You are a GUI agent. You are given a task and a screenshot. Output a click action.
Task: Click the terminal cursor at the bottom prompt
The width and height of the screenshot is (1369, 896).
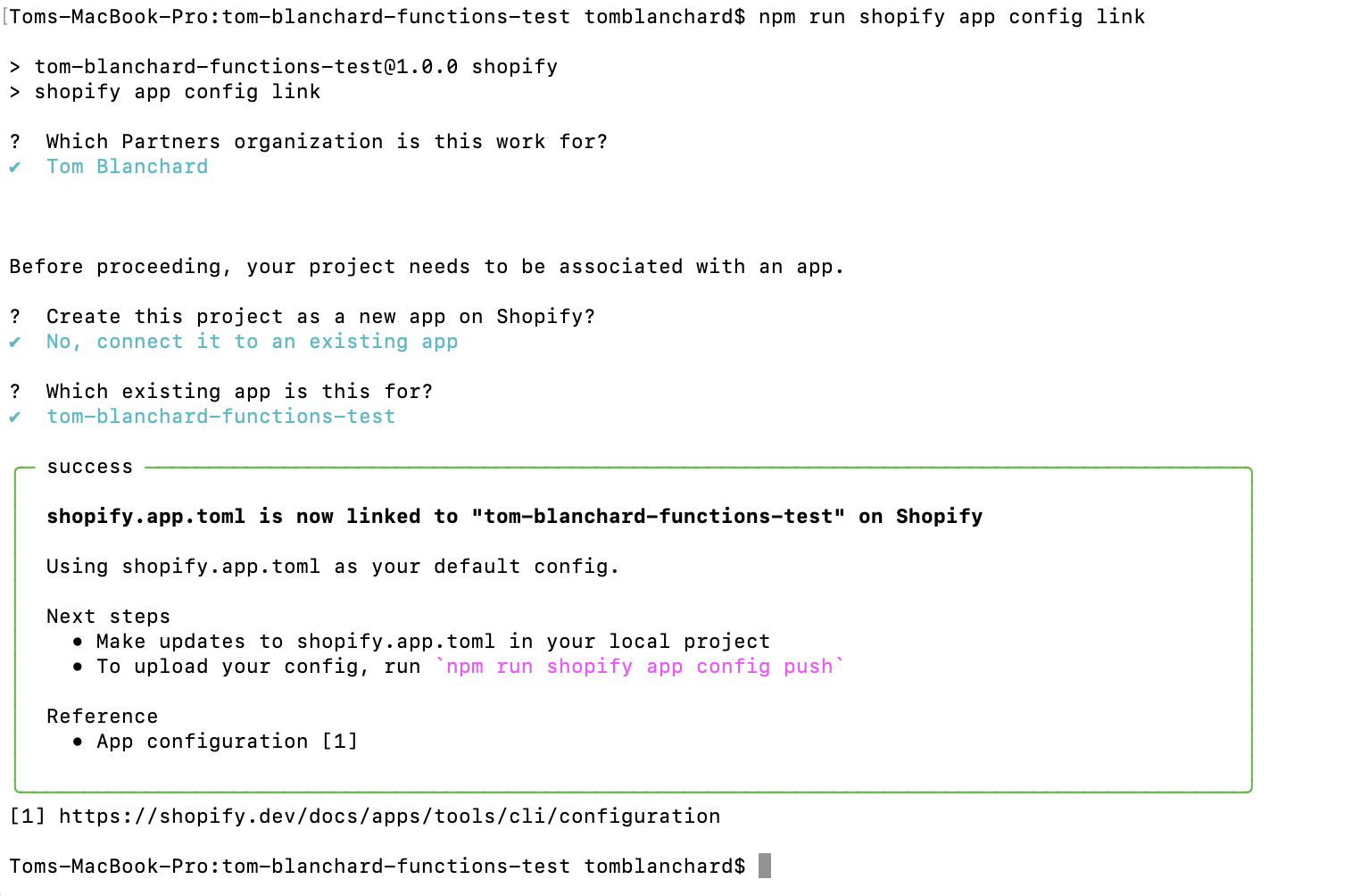tap(765, 866)
